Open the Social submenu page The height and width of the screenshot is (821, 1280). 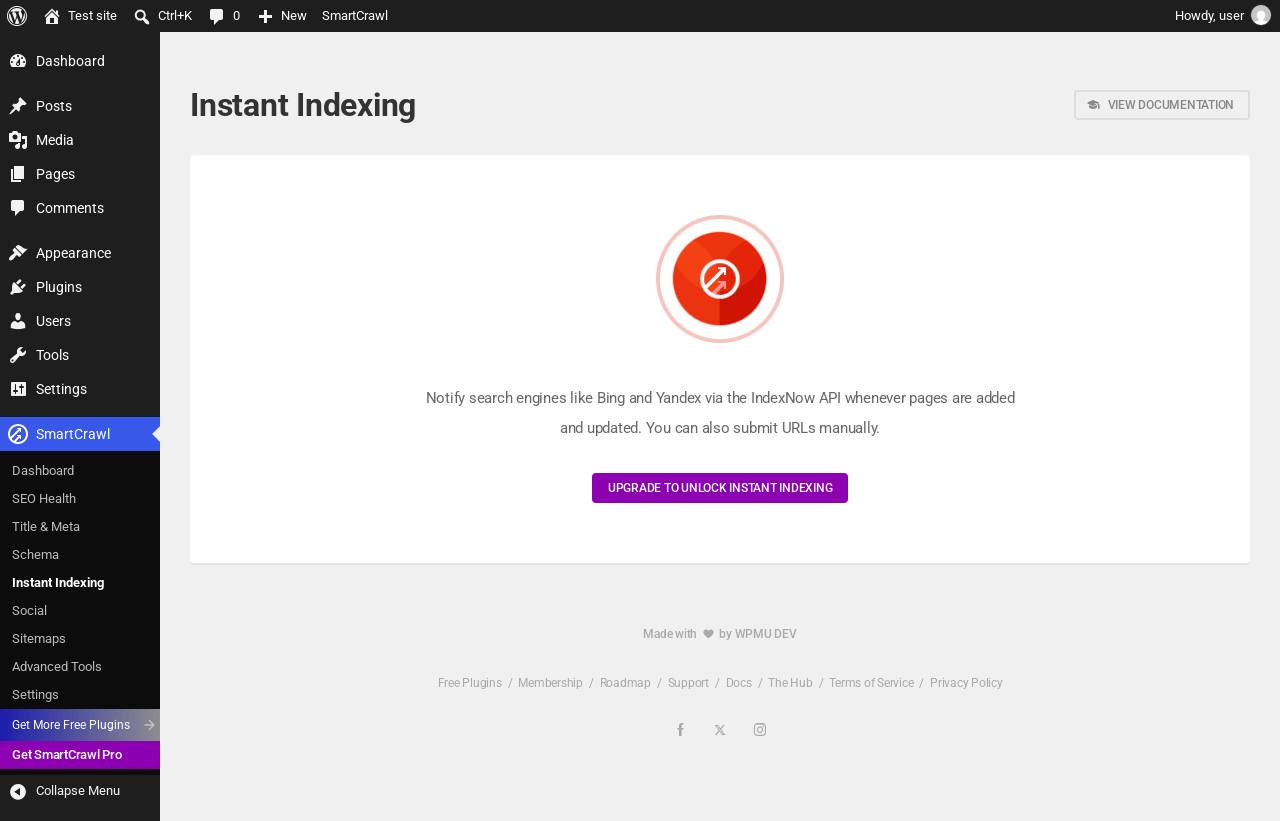pyautogui.click(x=80, y=611)
